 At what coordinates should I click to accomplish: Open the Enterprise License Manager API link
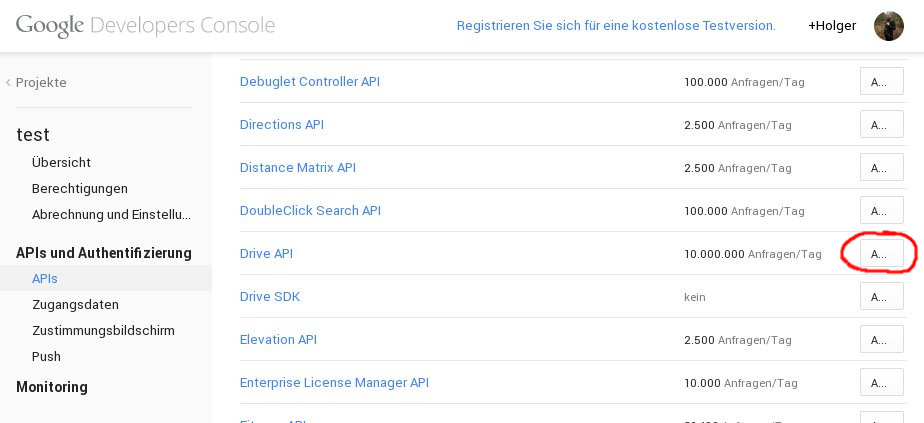(334, 382)
